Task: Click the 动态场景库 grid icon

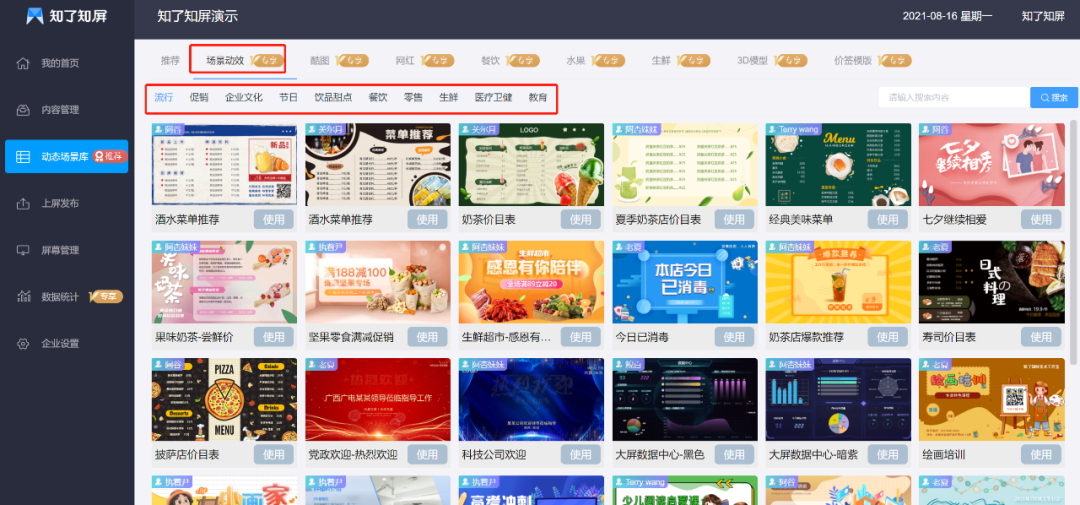Action: pyautogui.click(x=23, y=156)
